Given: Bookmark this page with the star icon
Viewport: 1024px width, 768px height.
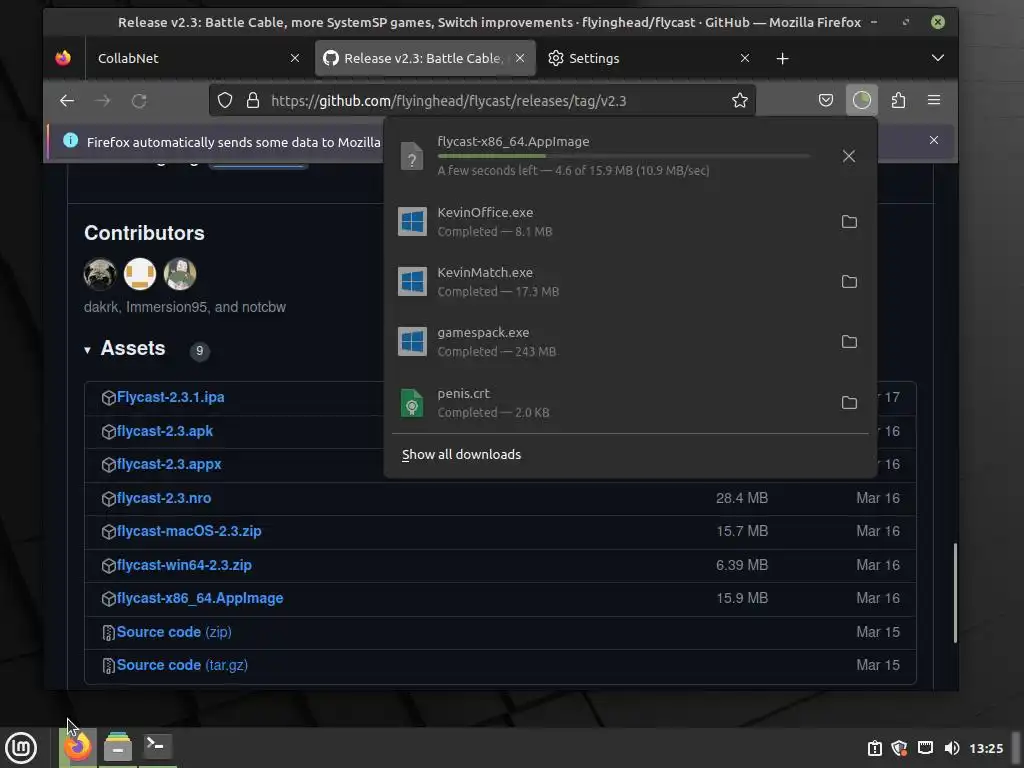Looking at the screenshot, I should (x=739, y=101).
